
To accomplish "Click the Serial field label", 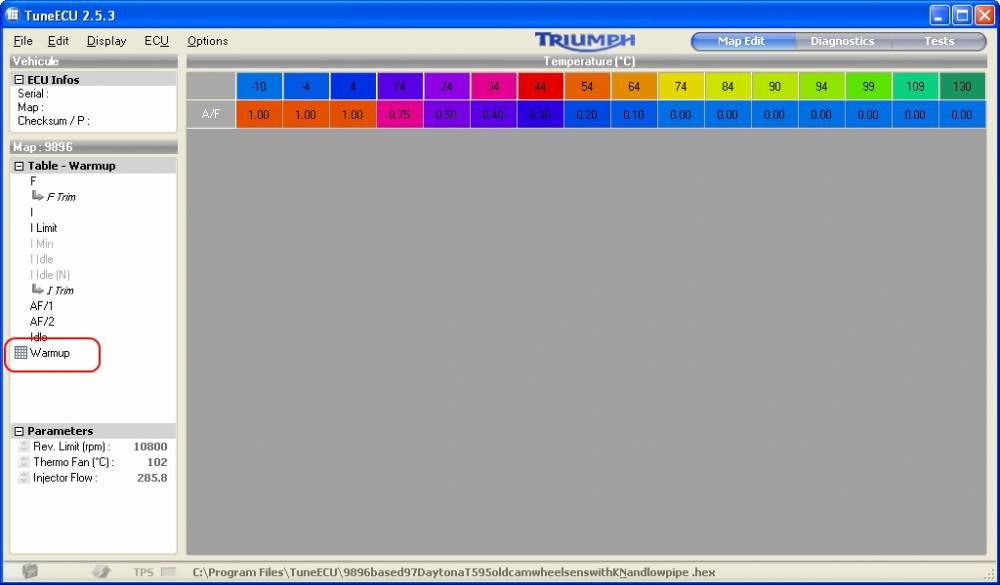I will click(33, 93).
